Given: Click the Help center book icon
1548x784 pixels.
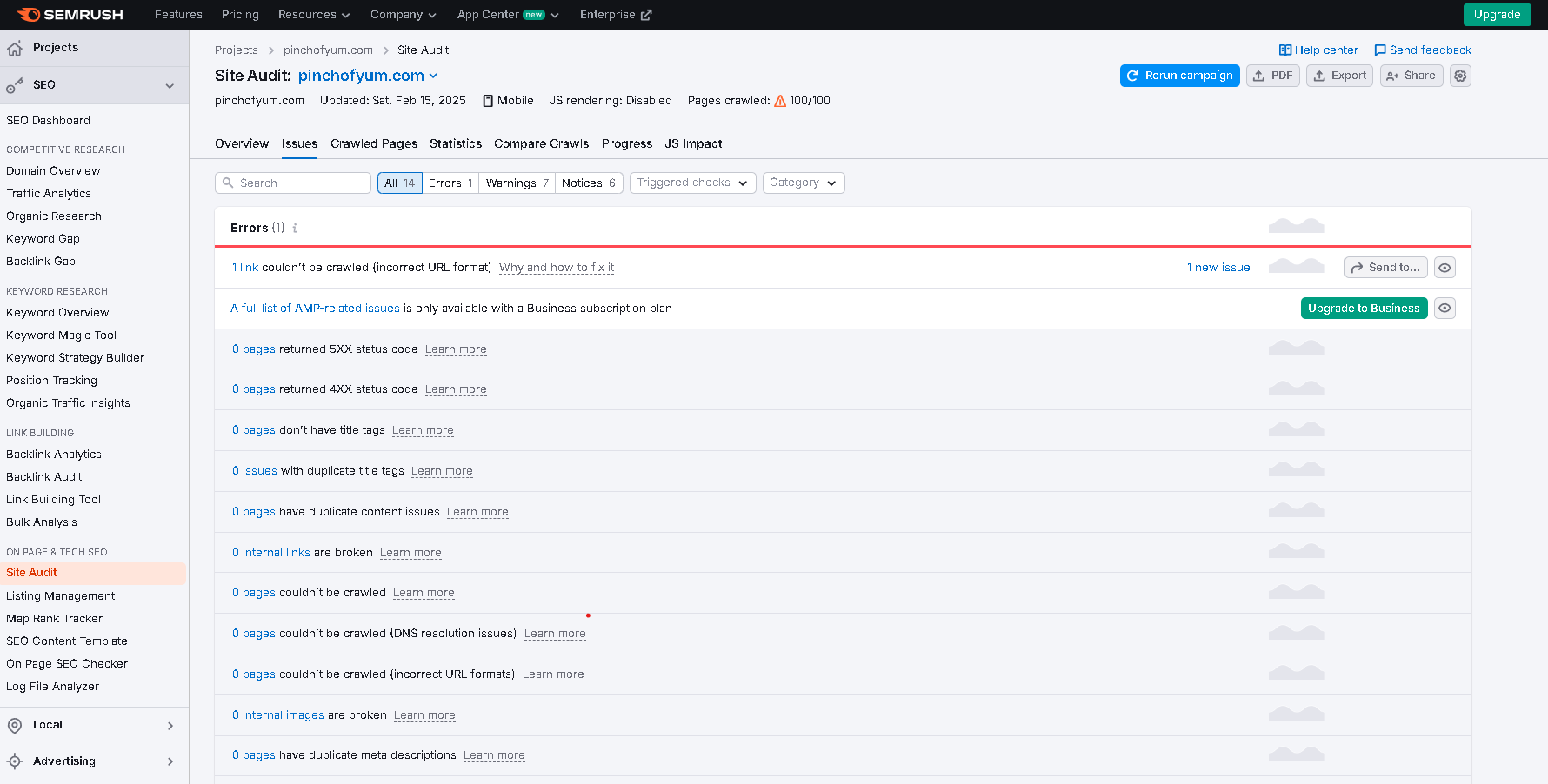Looking at the screenshot, I should 1284,50.
